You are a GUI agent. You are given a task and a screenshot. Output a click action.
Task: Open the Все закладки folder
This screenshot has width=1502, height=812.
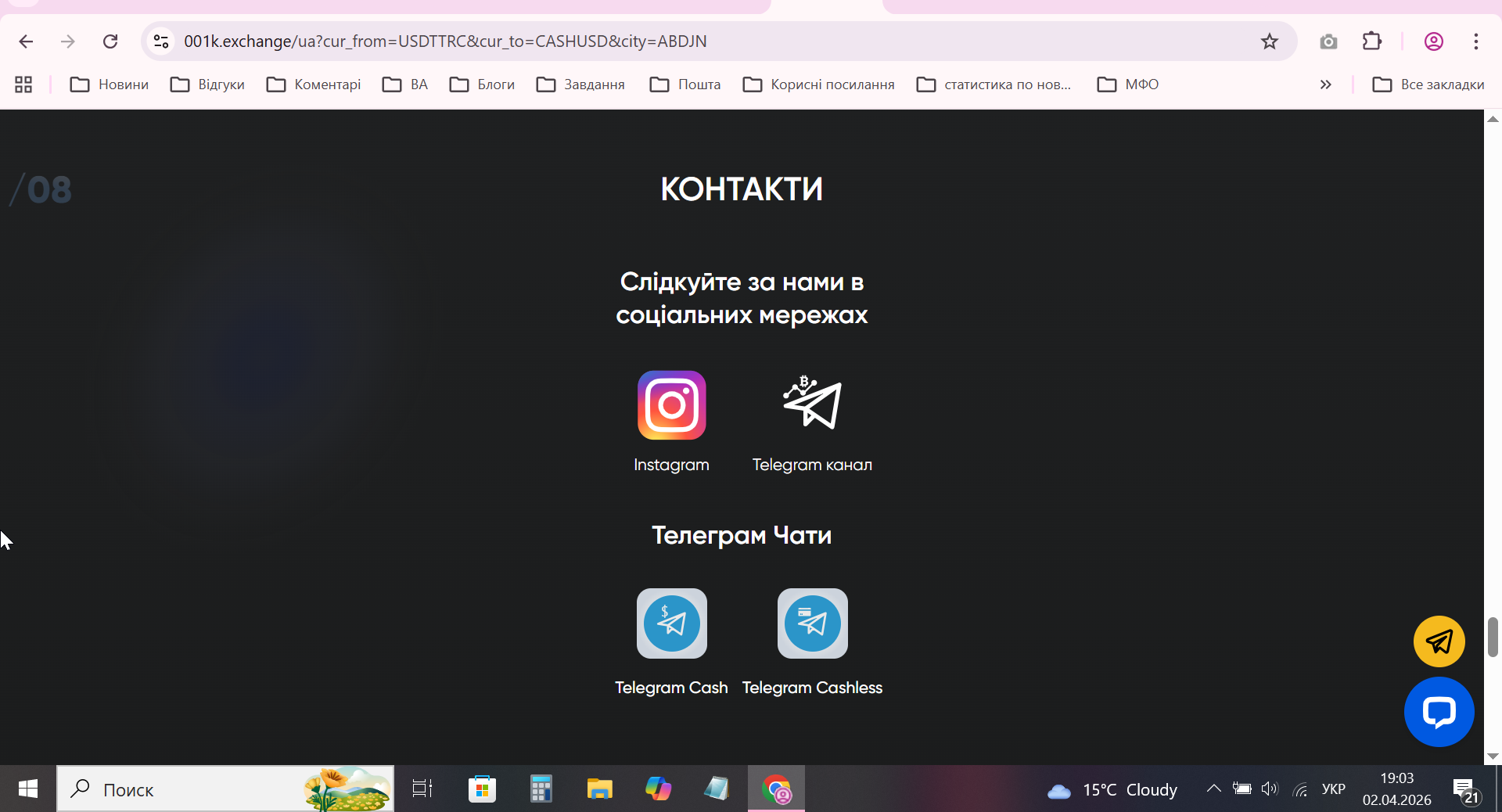[1428, 84]
